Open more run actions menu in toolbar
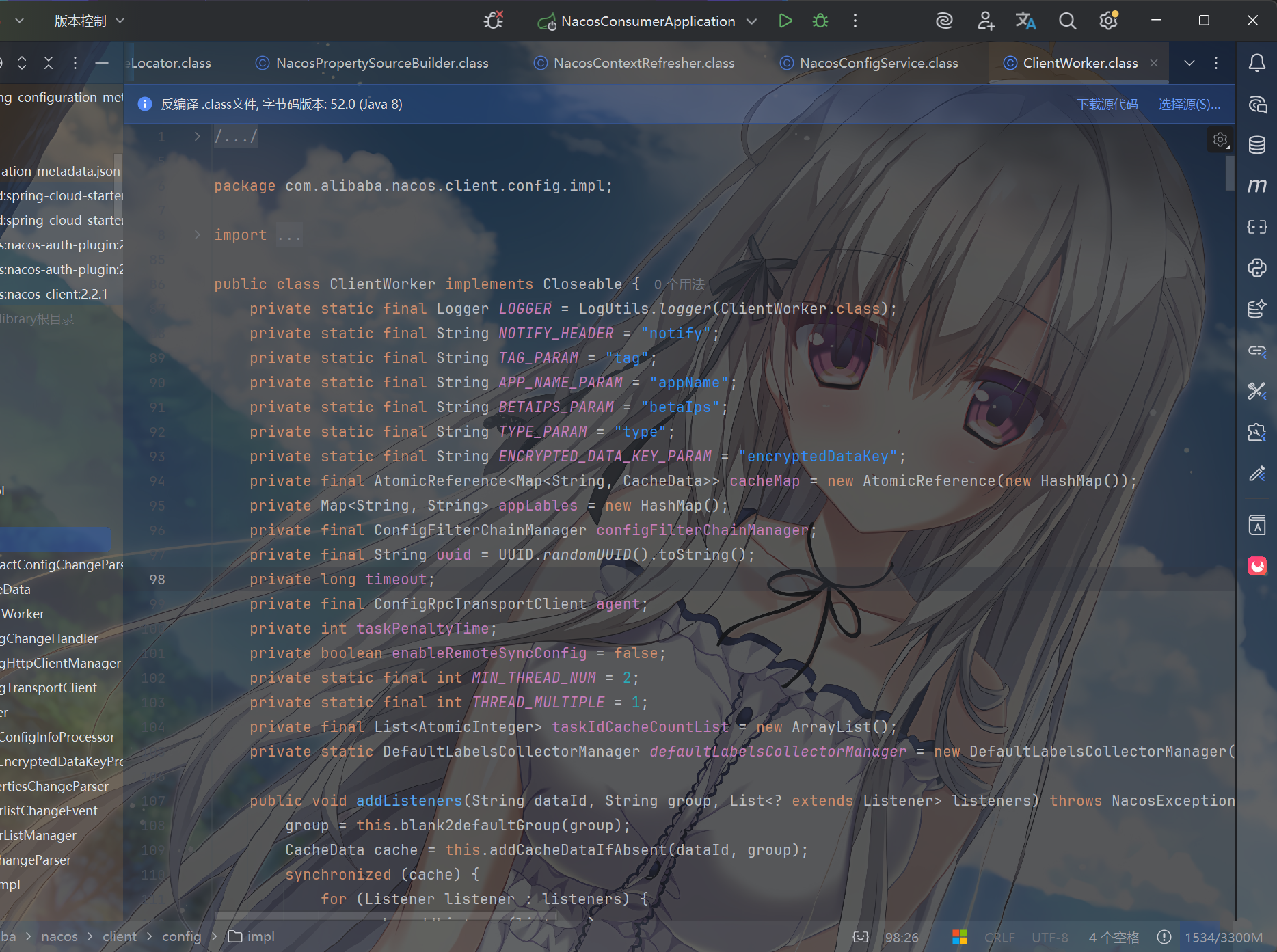The image size is (1277, 952). [855, 21]
